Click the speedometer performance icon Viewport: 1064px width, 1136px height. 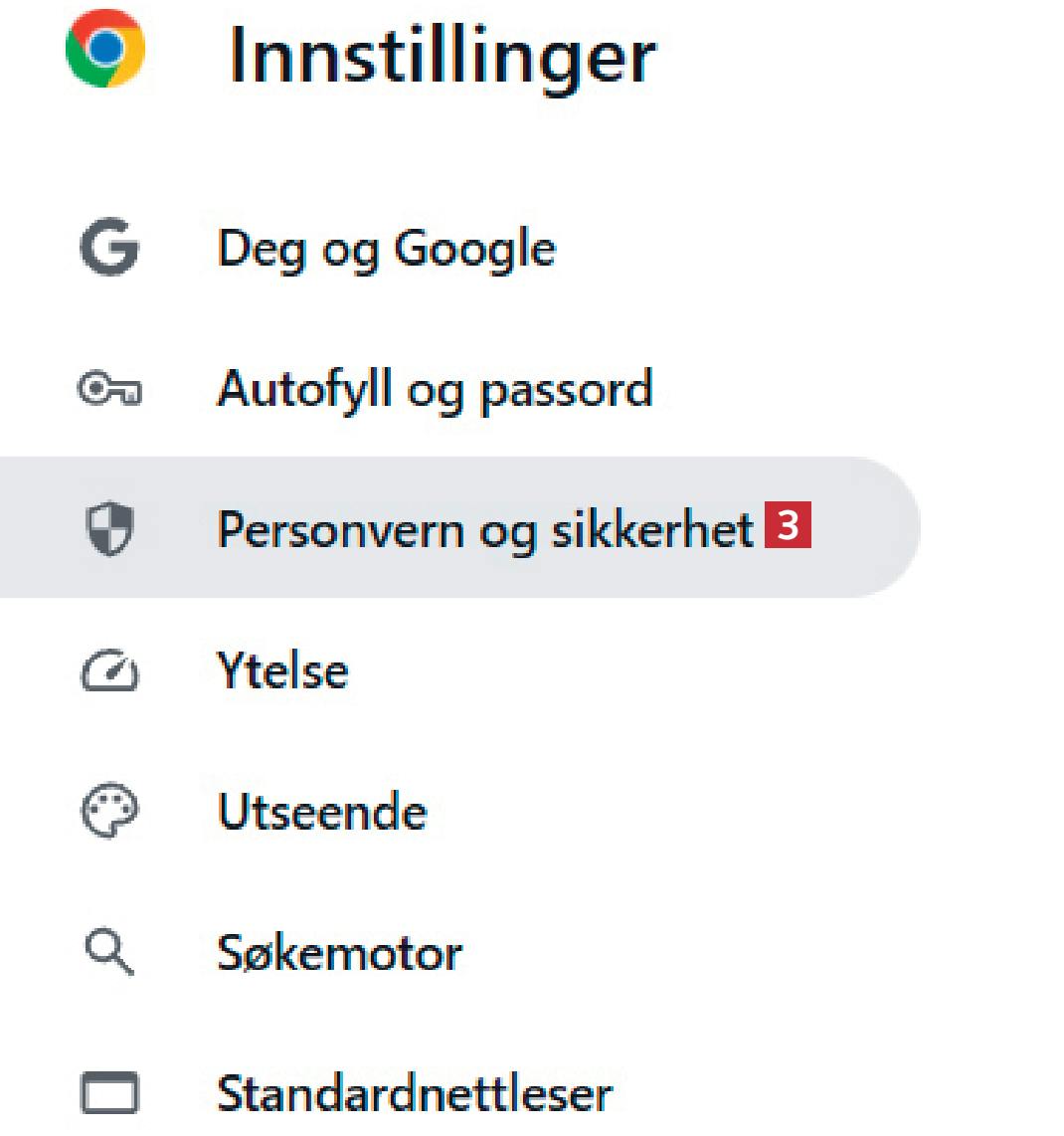tap(108, 671)
